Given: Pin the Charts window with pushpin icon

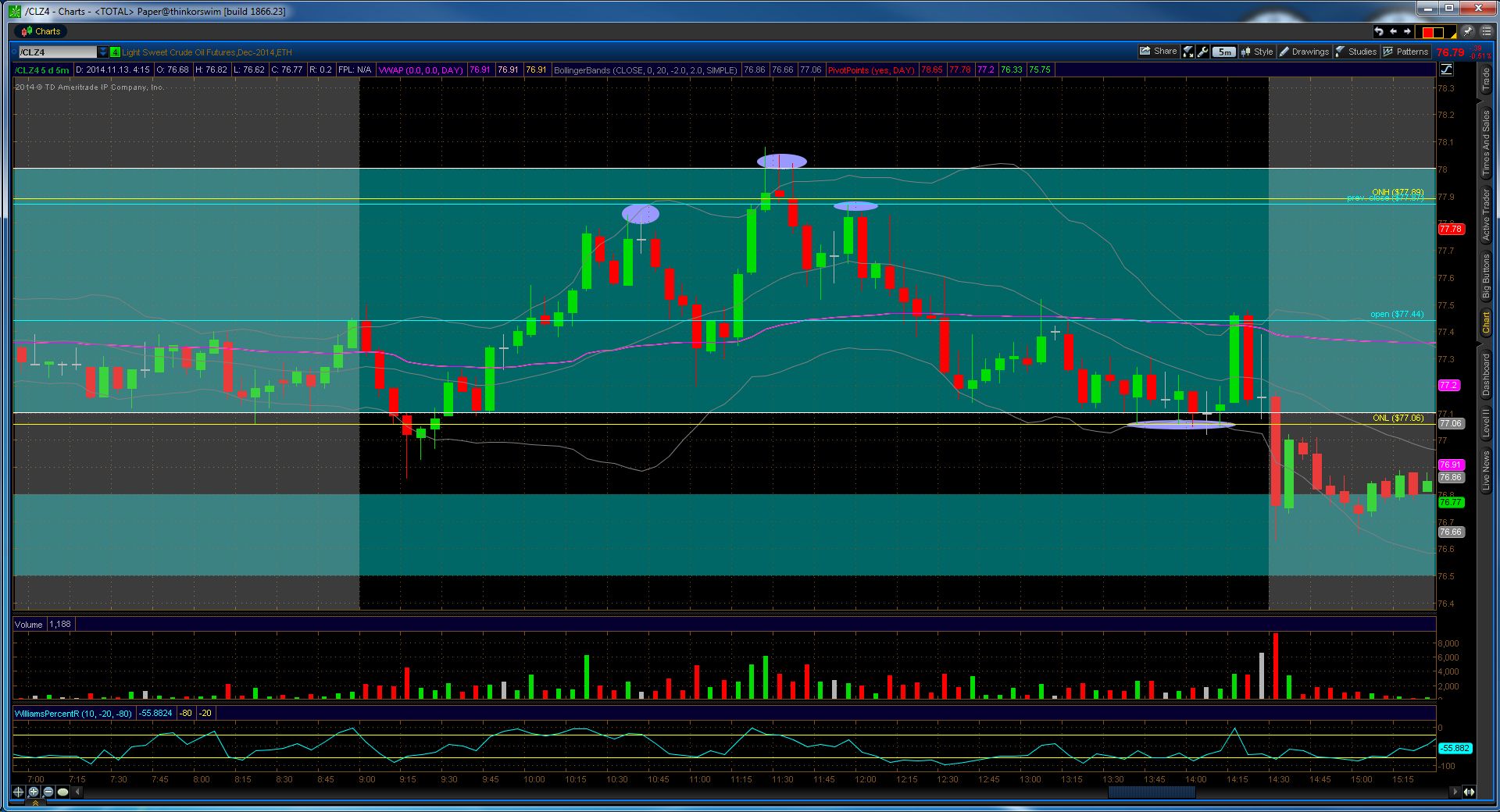Looking at the screenshot, I should point(1467,32).
